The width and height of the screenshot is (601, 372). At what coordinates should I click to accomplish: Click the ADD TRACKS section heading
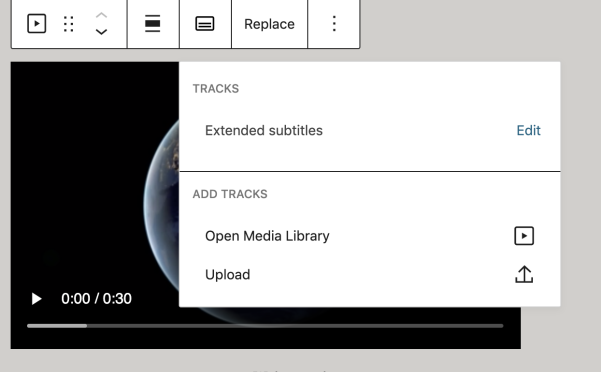(x=230, y=194)
